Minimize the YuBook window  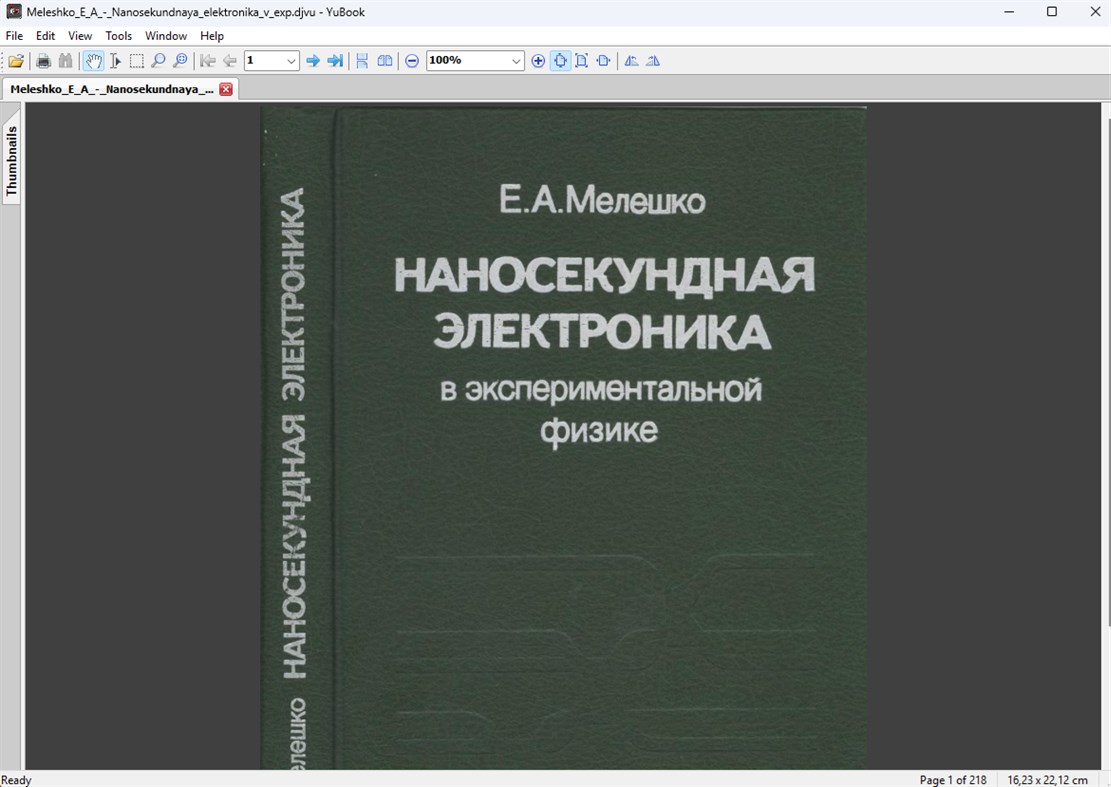(1010, 11)
